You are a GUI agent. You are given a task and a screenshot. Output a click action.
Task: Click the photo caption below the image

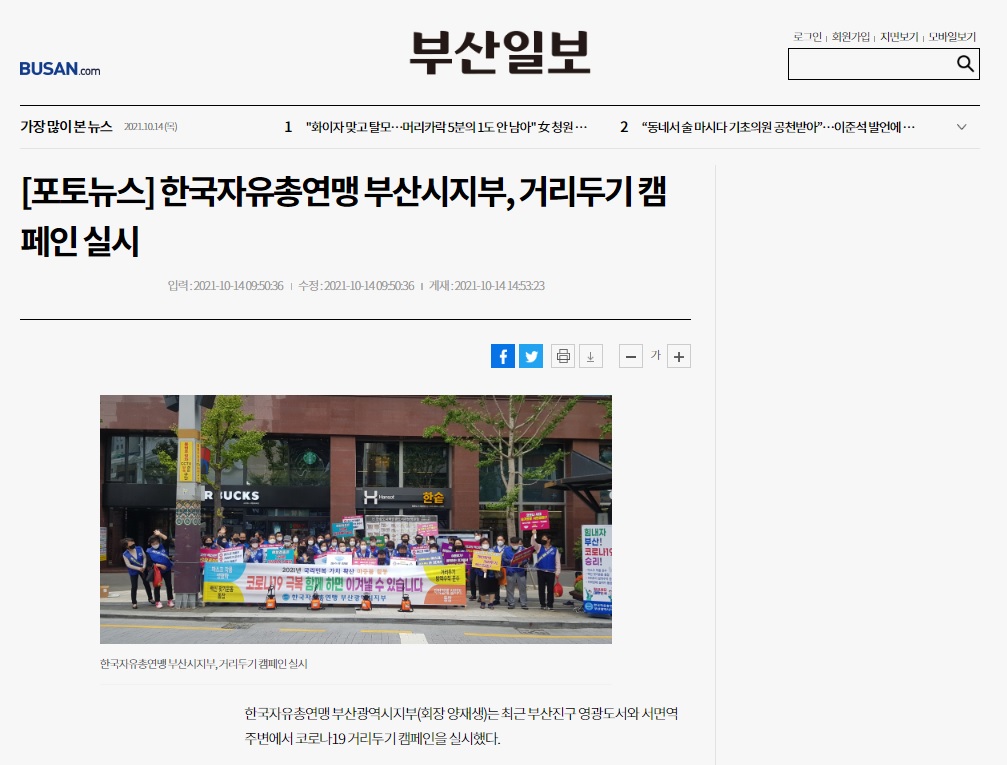click(204, 664)
